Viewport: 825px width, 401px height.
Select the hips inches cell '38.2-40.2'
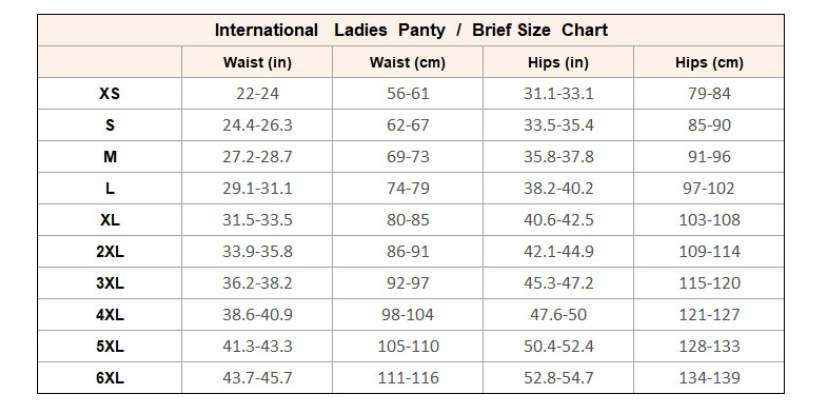point(558,189)
